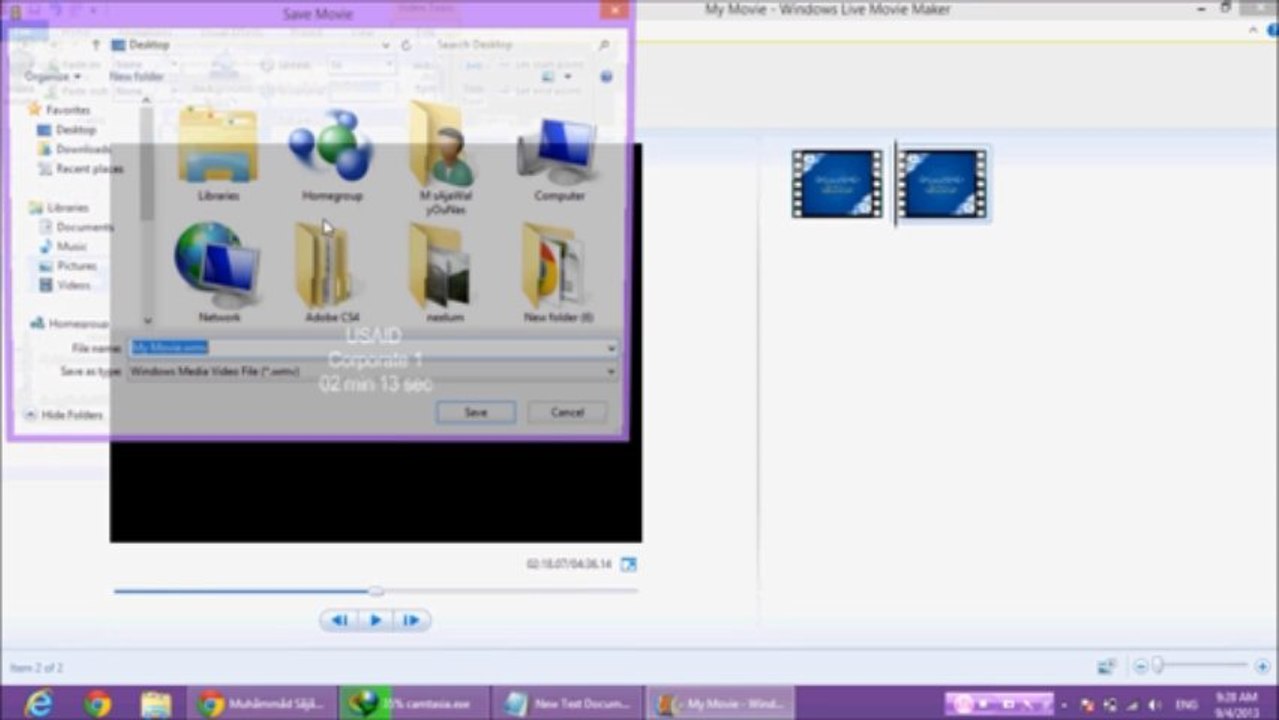Image resolution: width=1279 pixels, height=720 pixels.
Task: Switch to camtasia.exe taskbar button
Action: [x=415, y=704]
